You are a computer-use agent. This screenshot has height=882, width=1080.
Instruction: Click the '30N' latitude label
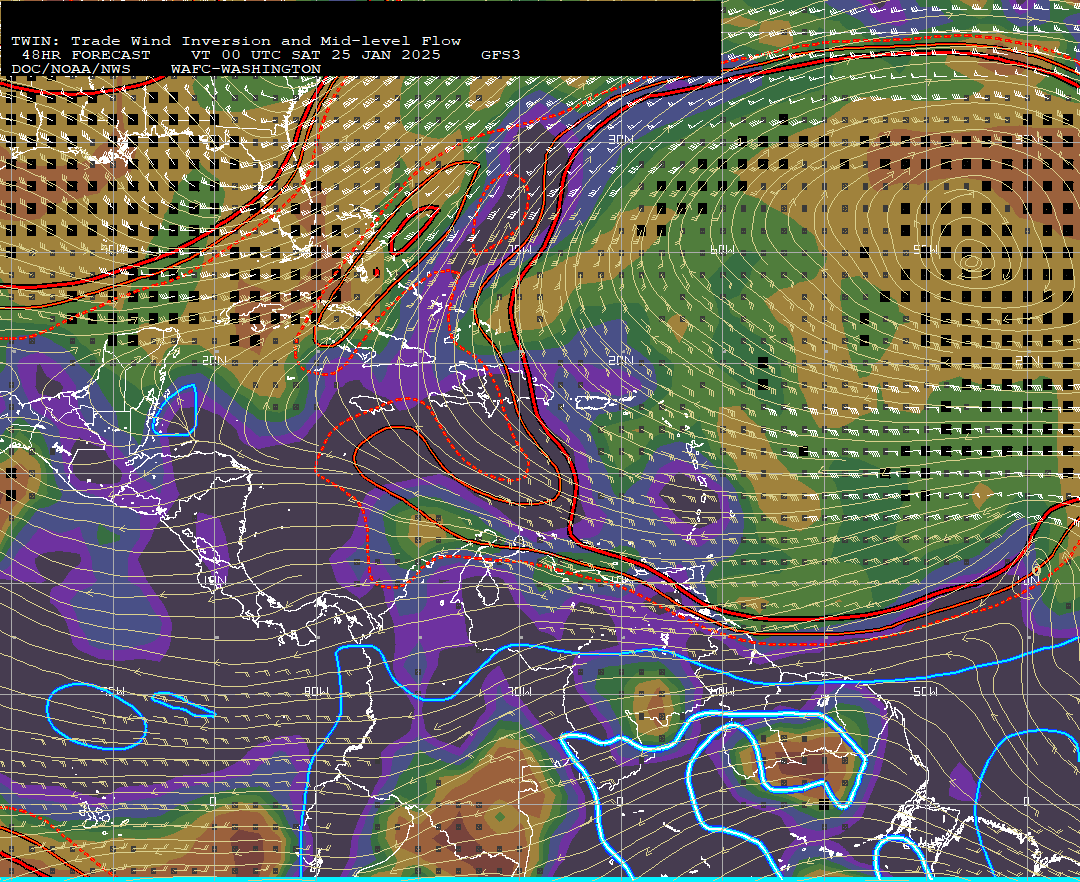(620, 139)
